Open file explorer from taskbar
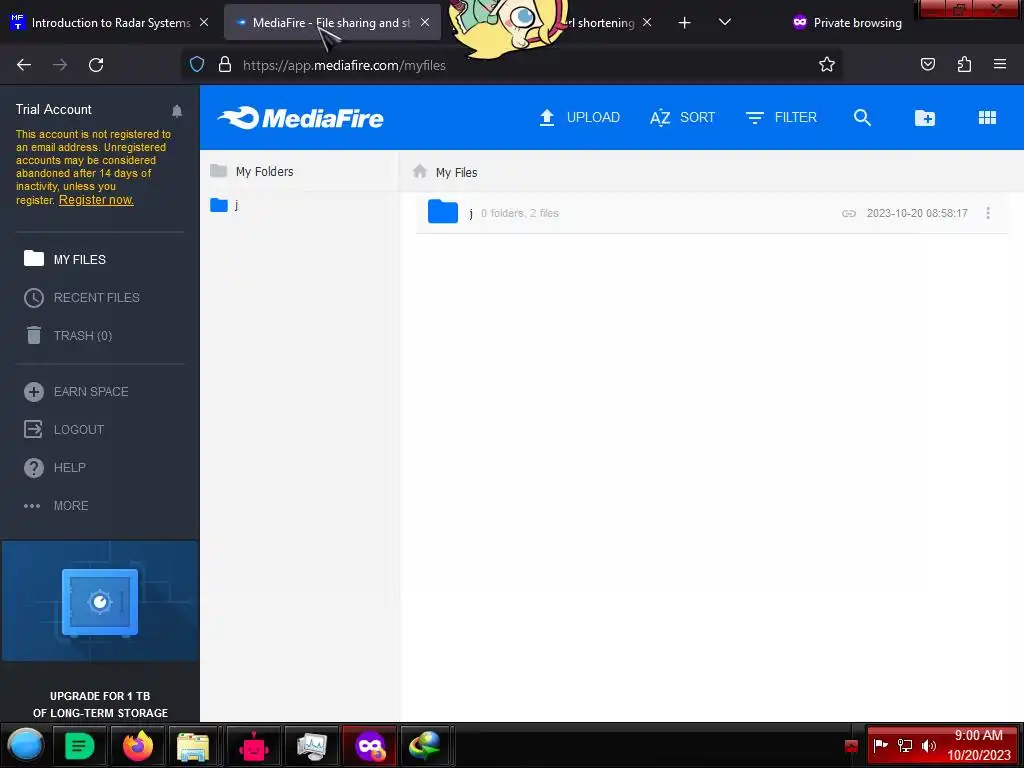Image resolution: width=1024 pixels, height=768 pixels. tap(193, 746)
